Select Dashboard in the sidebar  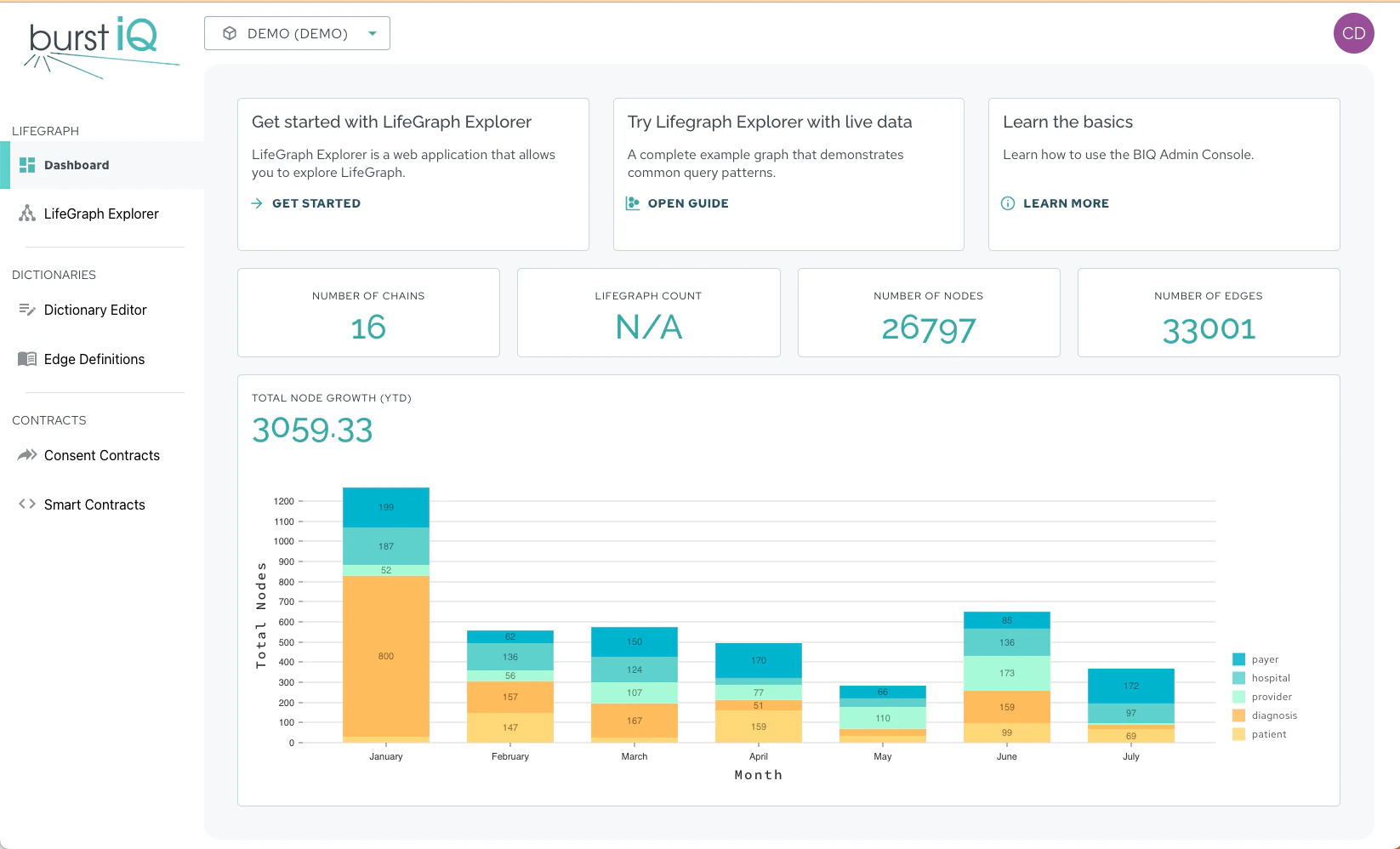pyautogui.click(x=77, y=165)
